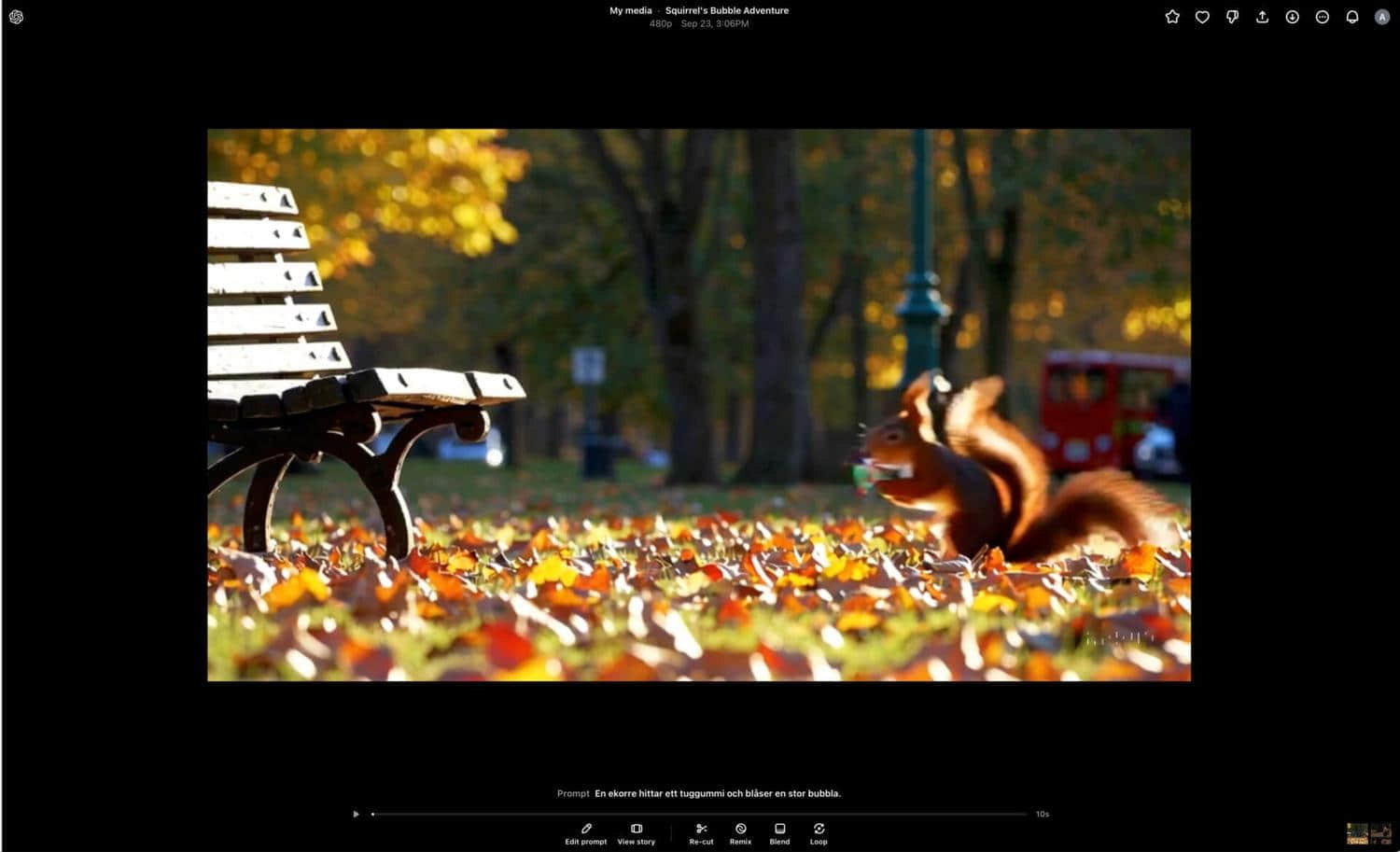Open the View story panel

click(x=636, y=833)
